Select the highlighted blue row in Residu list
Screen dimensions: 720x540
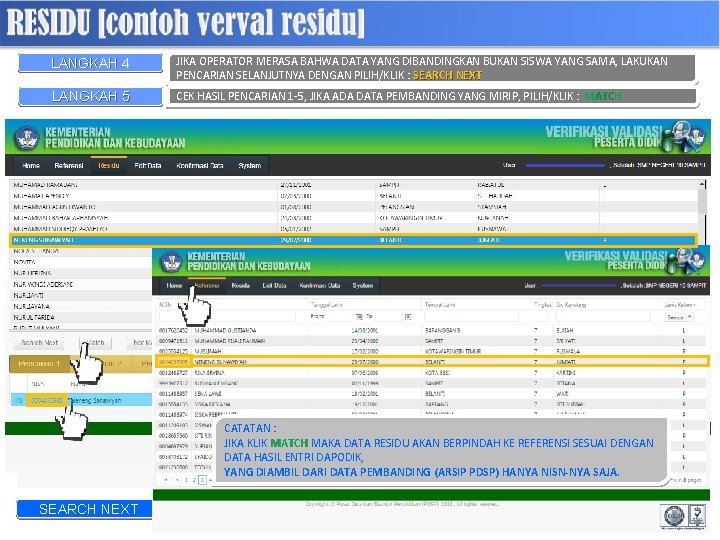click(x=353, y=240)
